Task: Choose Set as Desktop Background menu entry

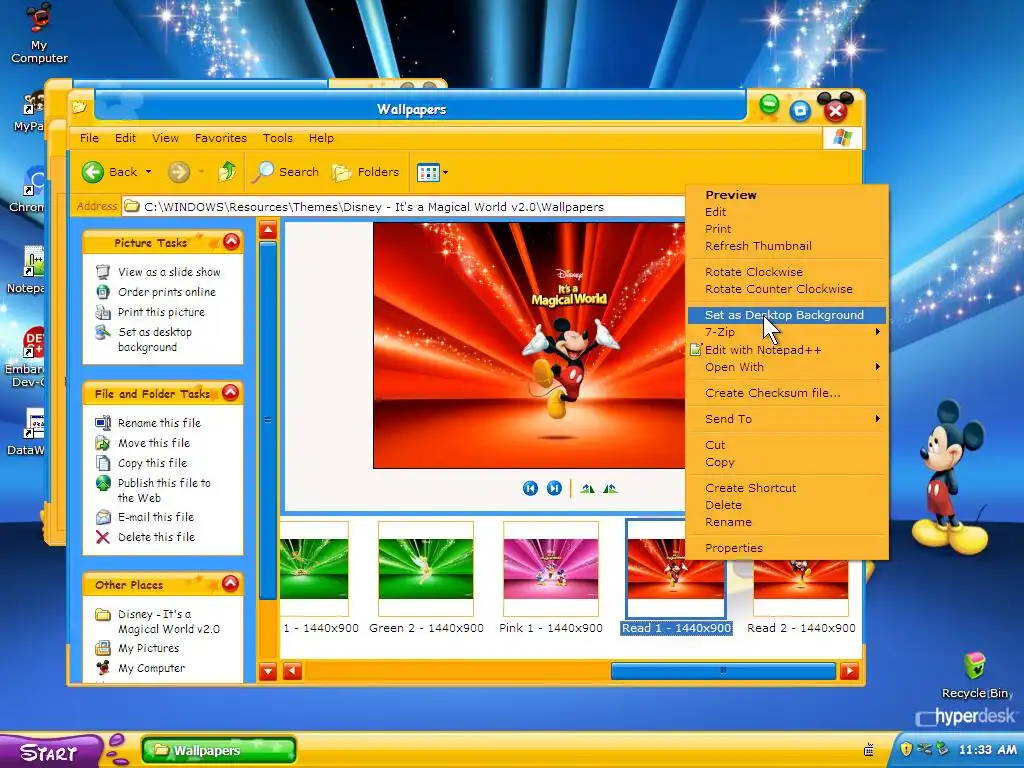Action: pos(786,315)
